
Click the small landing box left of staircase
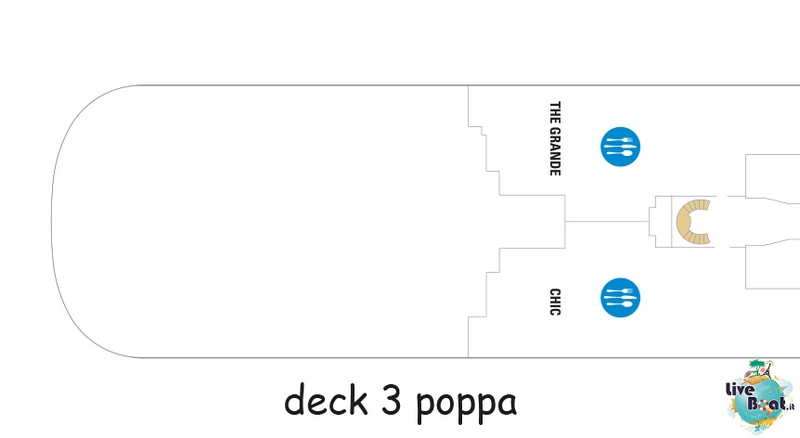point(660,222)
